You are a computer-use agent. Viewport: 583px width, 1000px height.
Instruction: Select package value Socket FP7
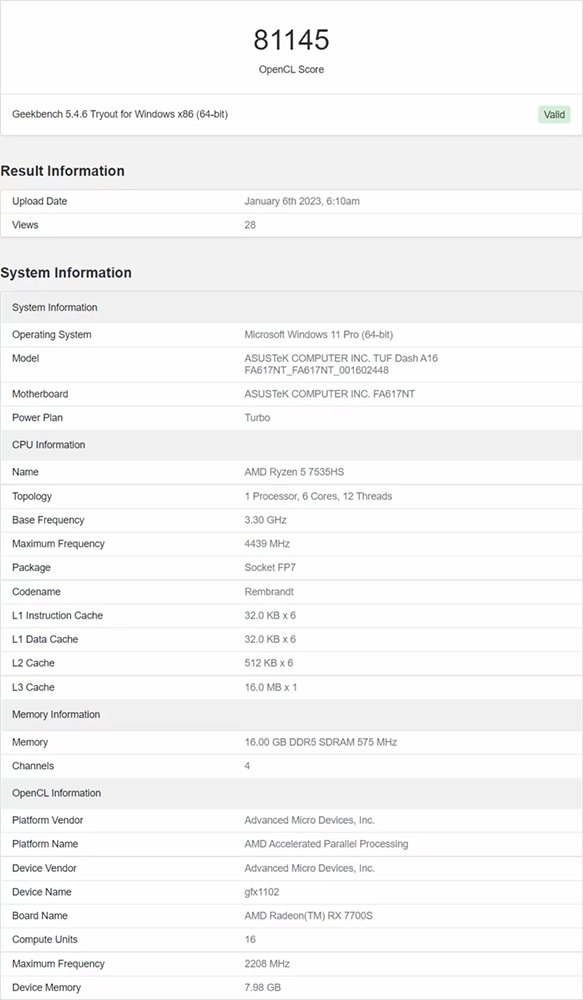tap(270, 567)
